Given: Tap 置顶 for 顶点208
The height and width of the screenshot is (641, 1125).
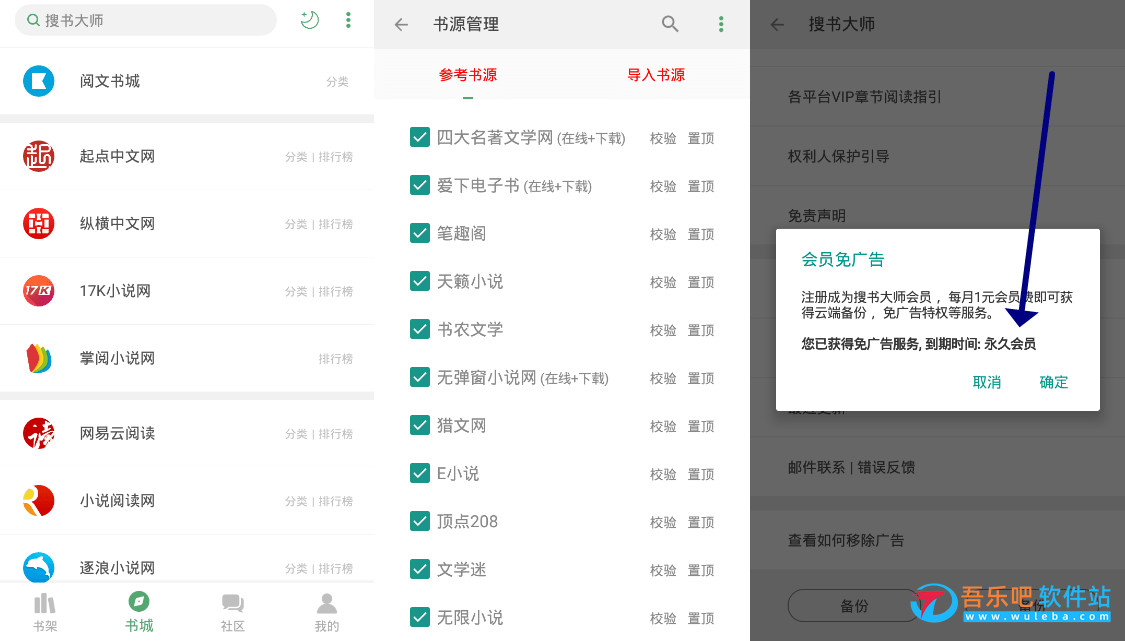Looking at the screenshot, I should point(701,523).
